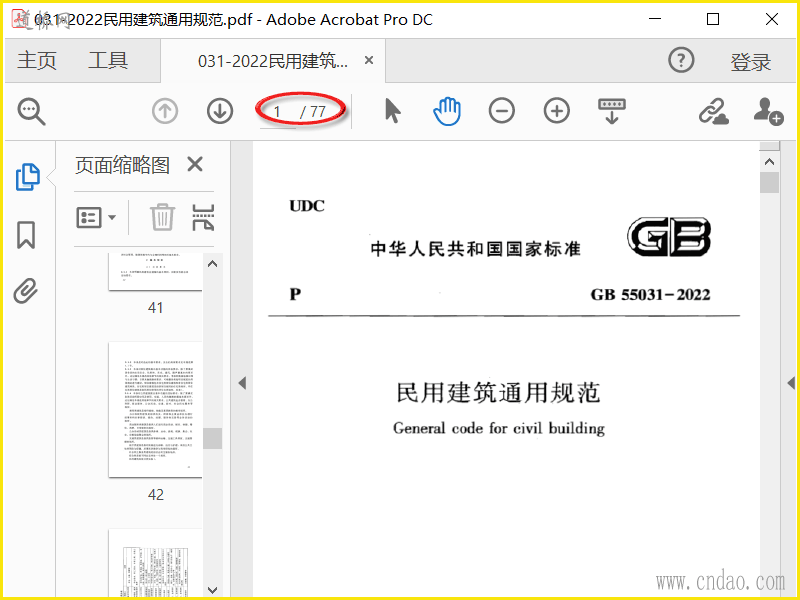800x600 pixels.
Task: Select the 031-2022民用建筑 document tab
Action: click(272, 61)
